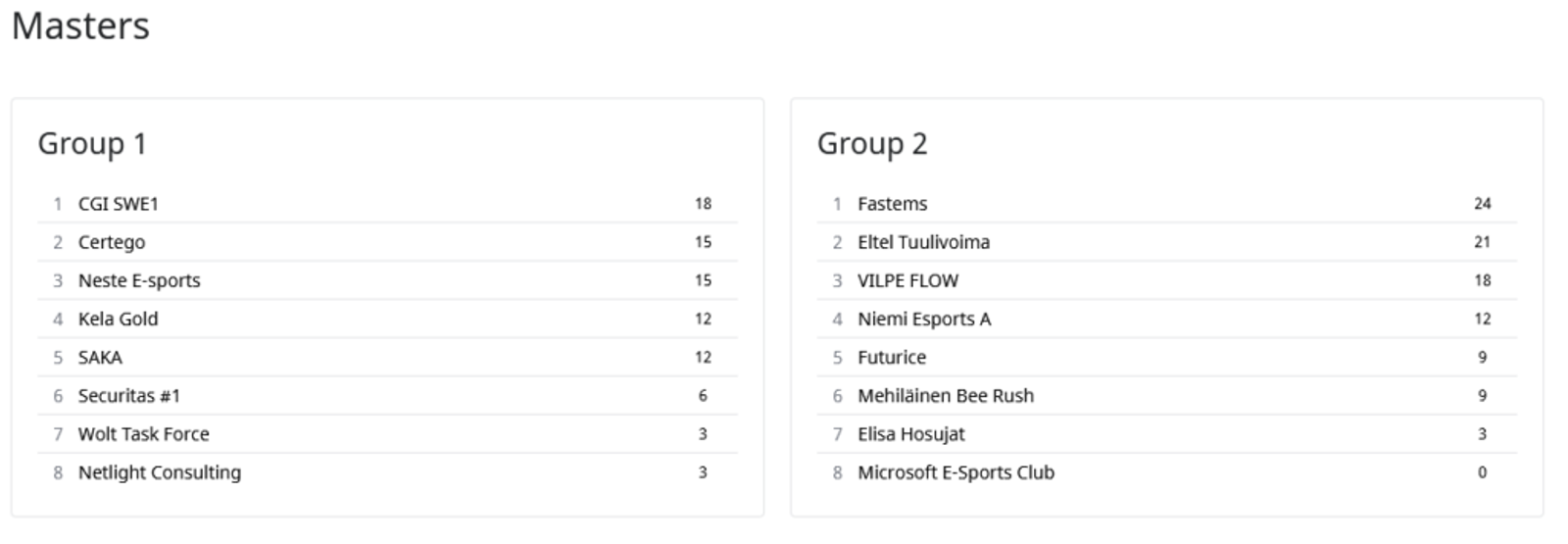Click the Group 2 heading
Screen dimensions: 1568x544
point(871,143)
